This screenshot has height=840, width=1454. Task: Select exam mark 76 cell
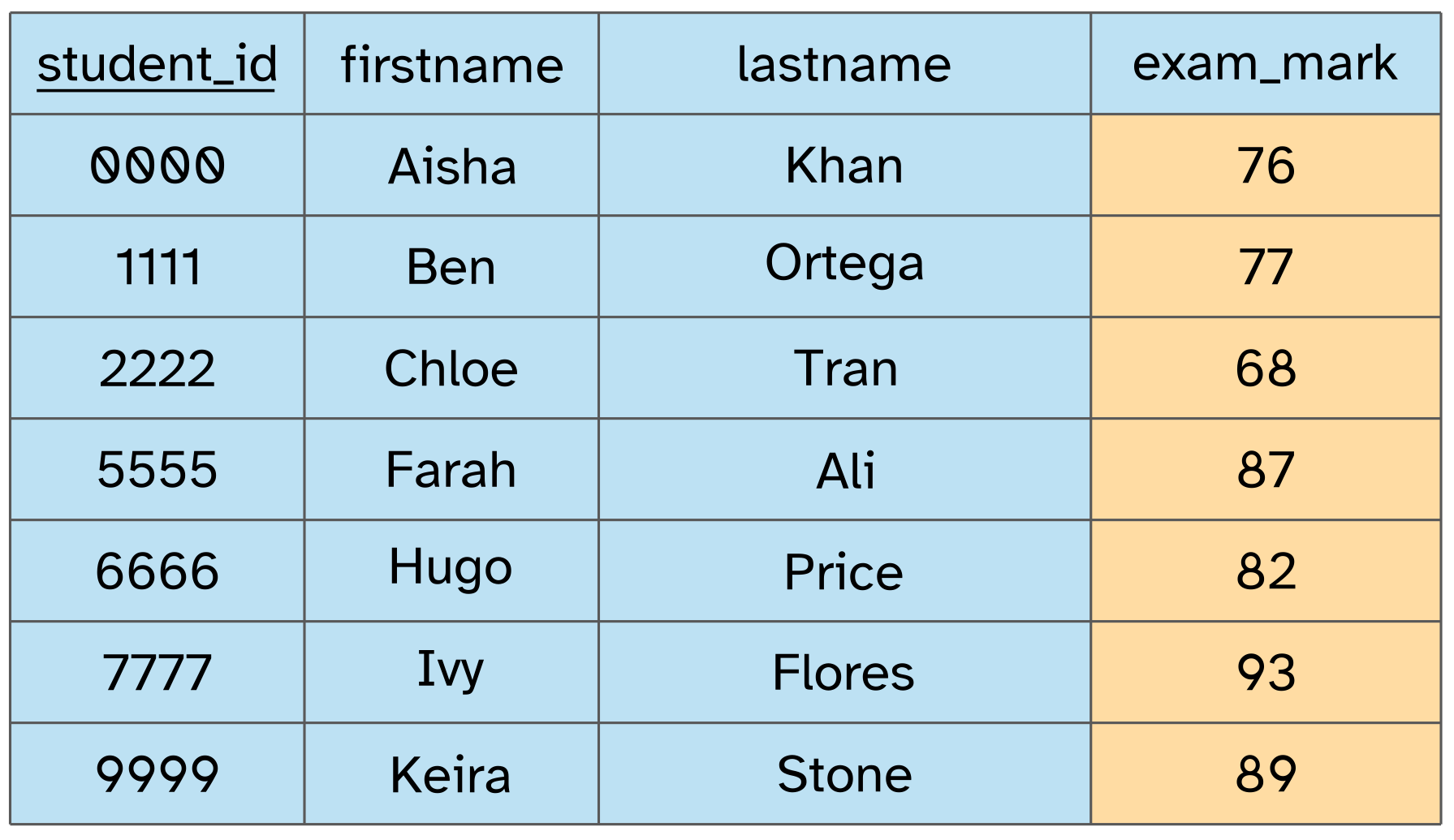click(1266, 165)
